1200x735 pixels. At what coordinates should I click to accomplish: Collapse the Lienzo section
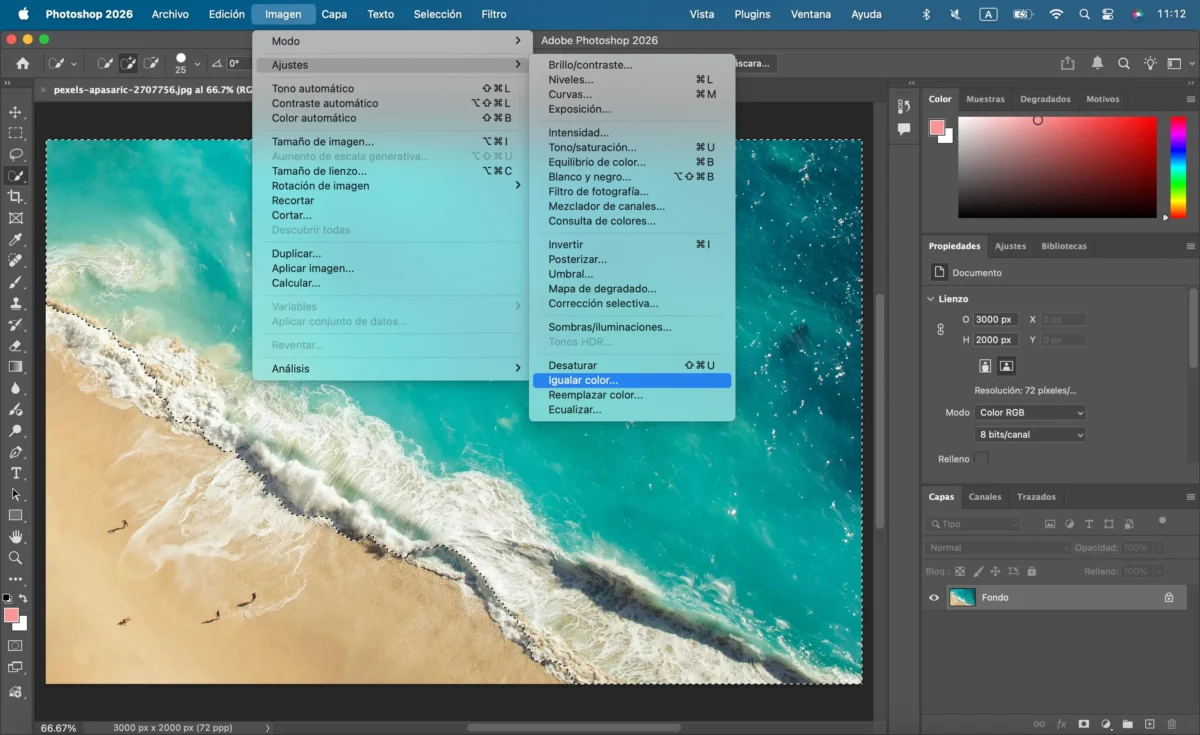point(931,299)
